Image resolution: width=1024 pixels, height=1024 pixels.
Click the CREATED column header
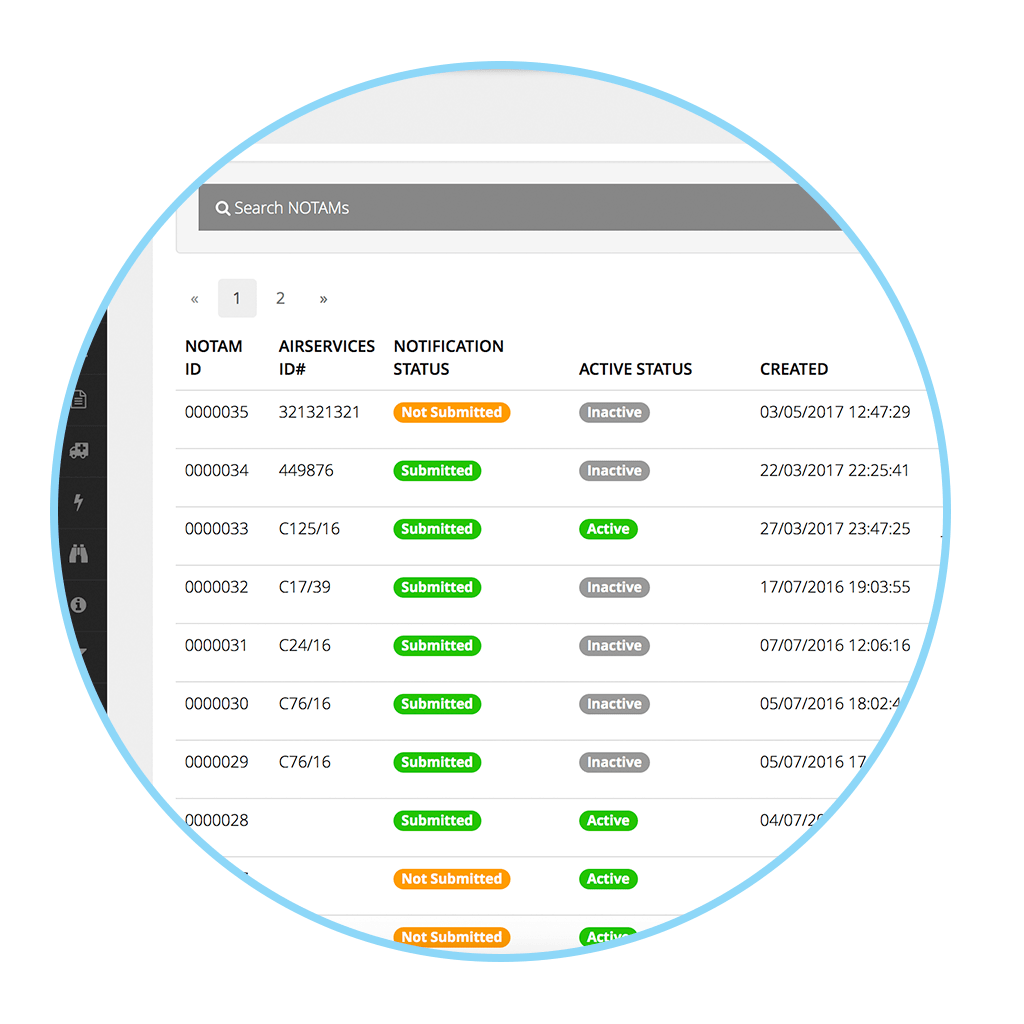(793, 369)
